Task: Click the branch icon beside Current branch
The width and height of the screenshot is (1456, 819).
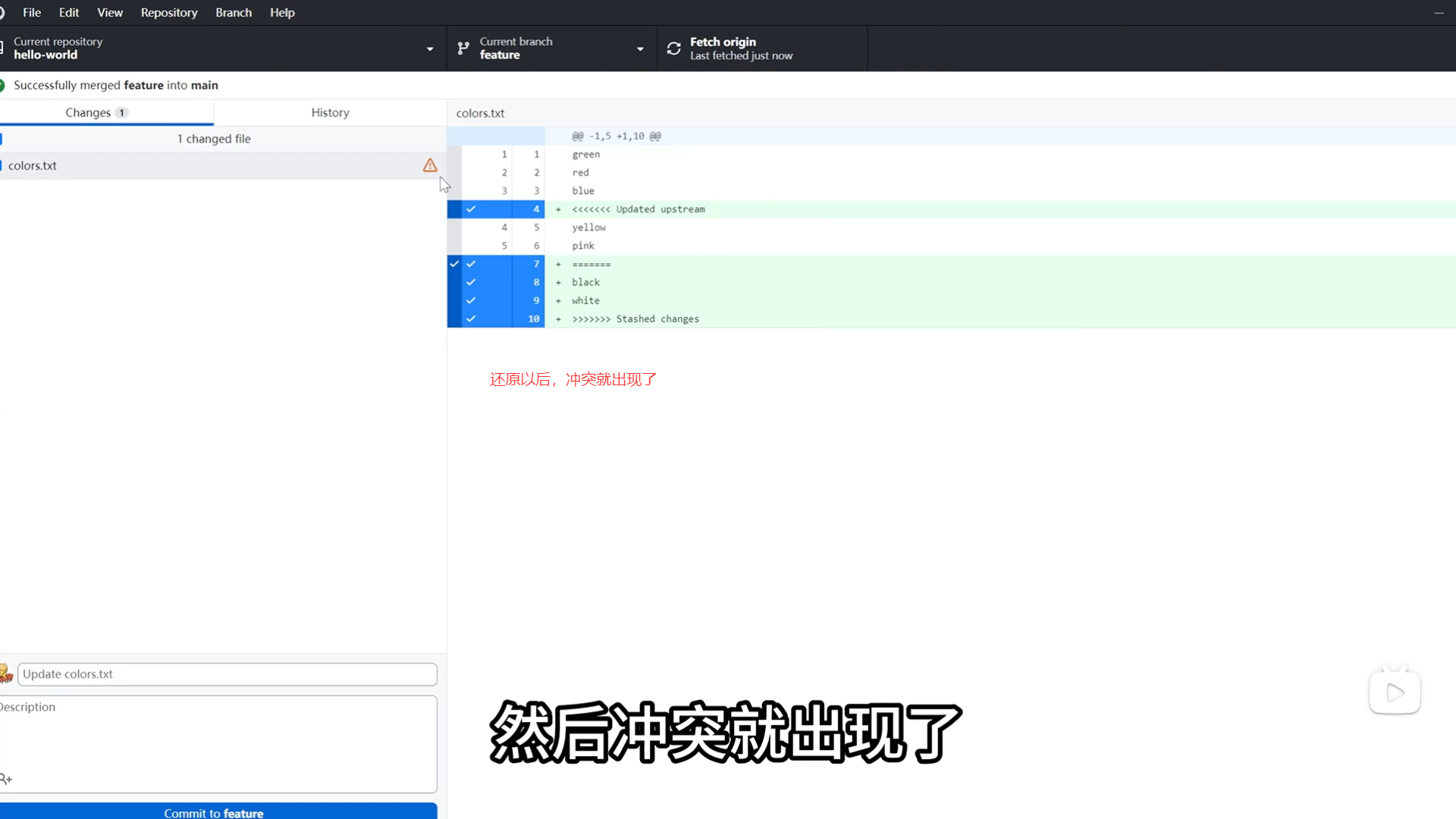Action: tap(463, 49)
